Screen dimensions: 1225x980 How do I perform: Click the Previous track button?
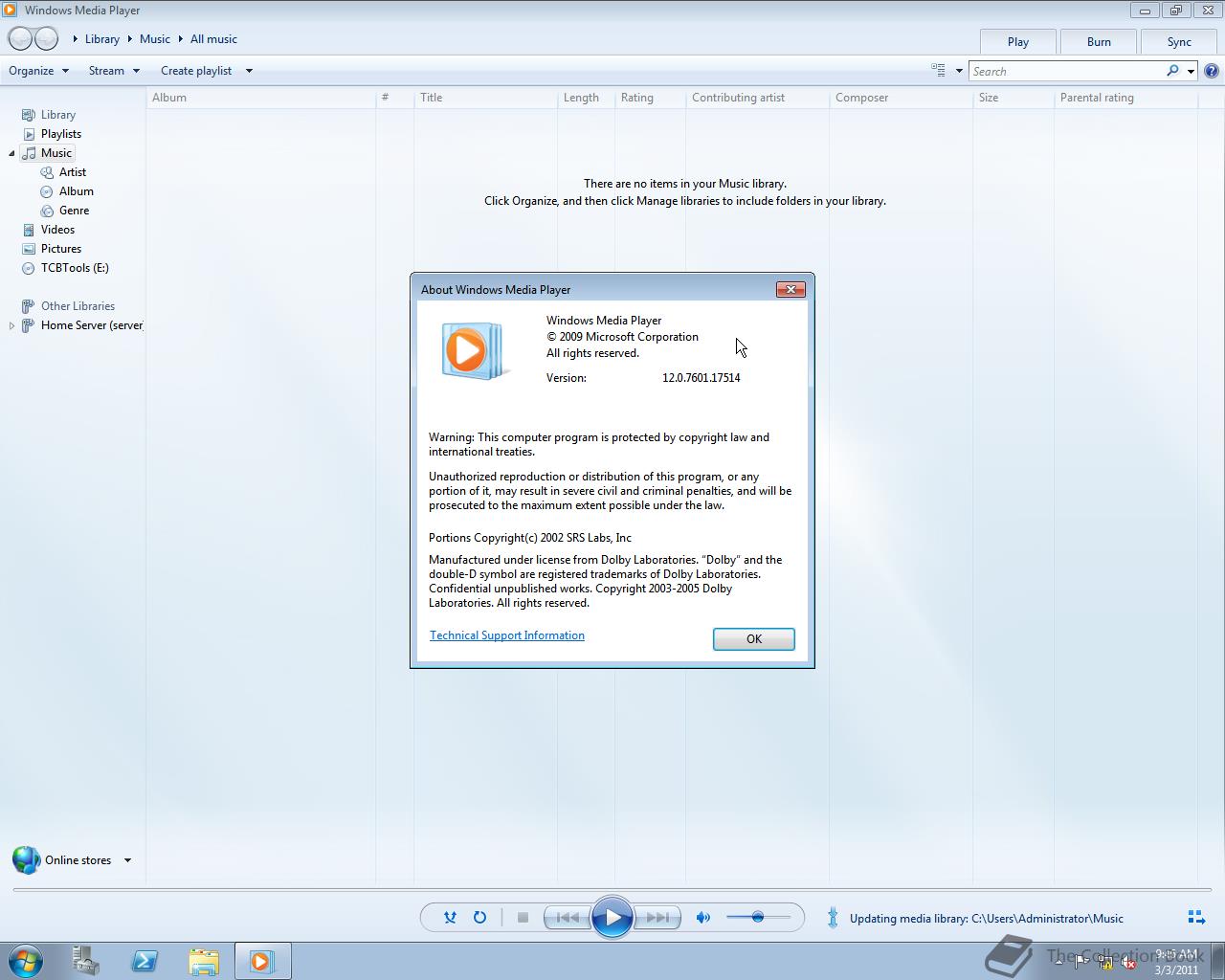coord(568,918)
